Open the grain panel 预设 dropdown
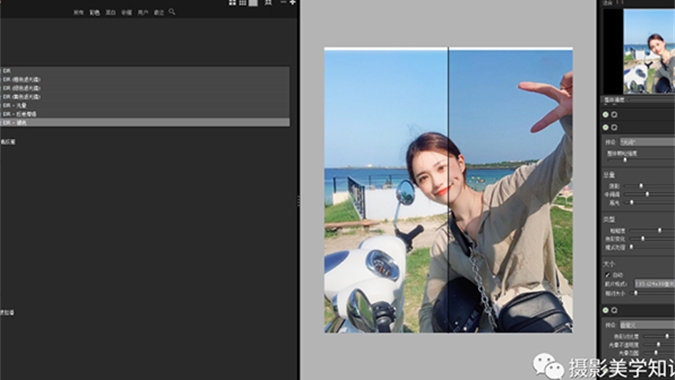 coord(647,142)
